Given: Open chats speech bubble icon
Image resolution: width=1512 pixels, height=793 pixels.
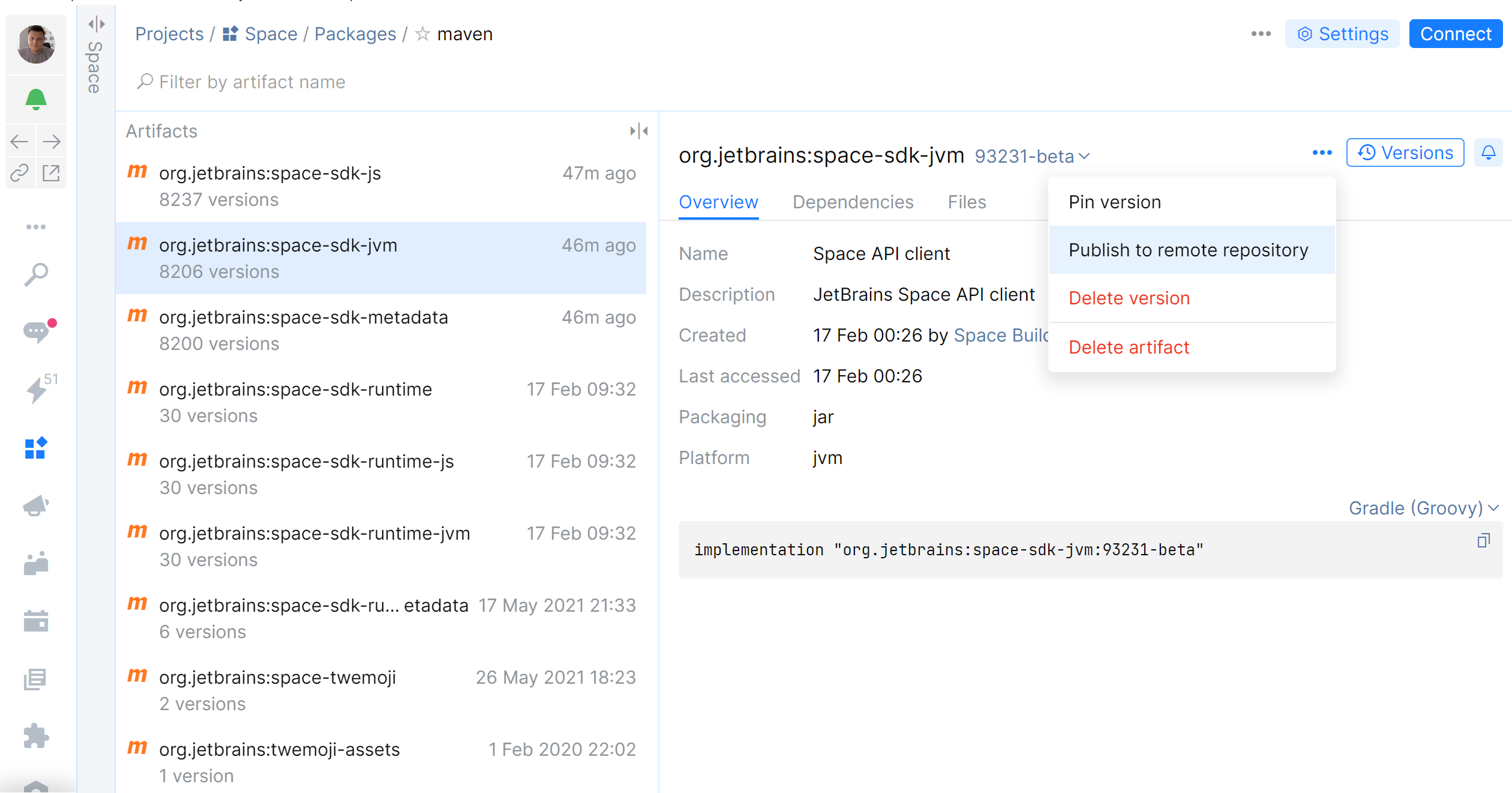Looking at the screenshot, I should pos(37,331).
